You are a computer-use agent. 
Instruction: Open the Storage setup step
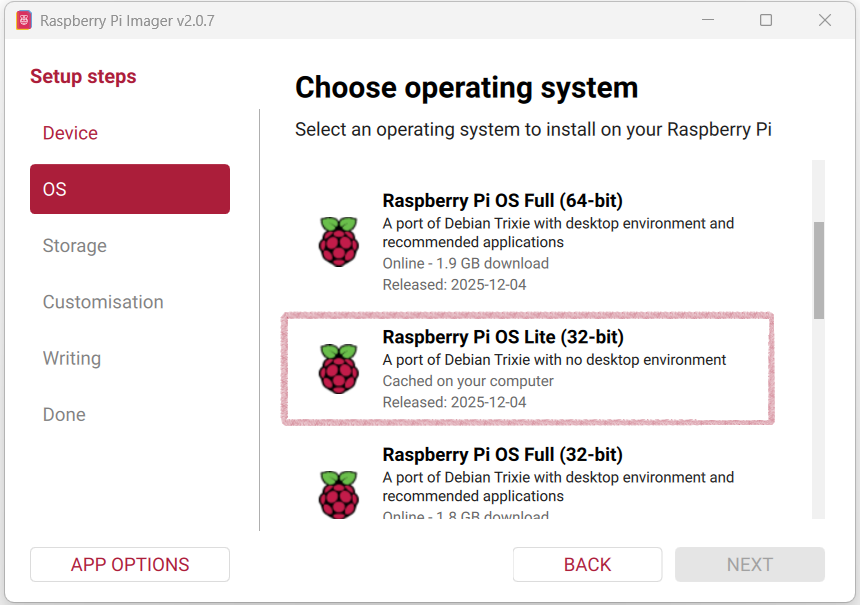tap(74, 245)
